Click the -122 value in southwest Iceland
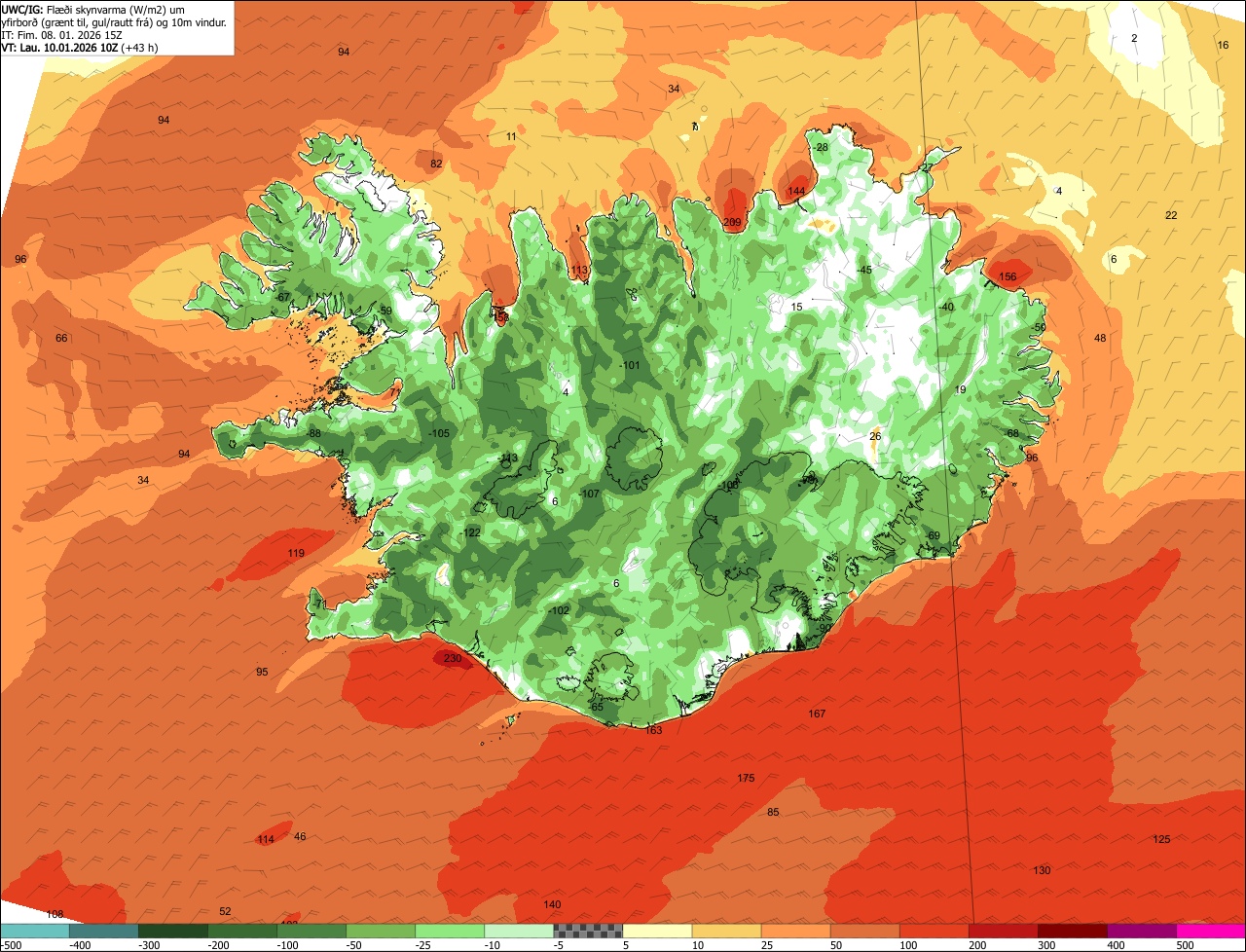 (470, 532)
